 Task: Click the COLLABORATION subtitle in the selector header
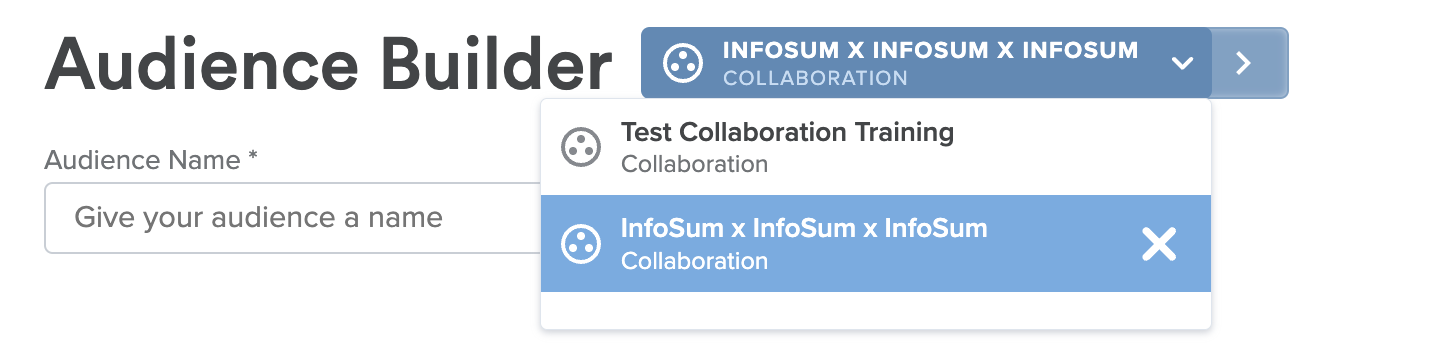815,78
